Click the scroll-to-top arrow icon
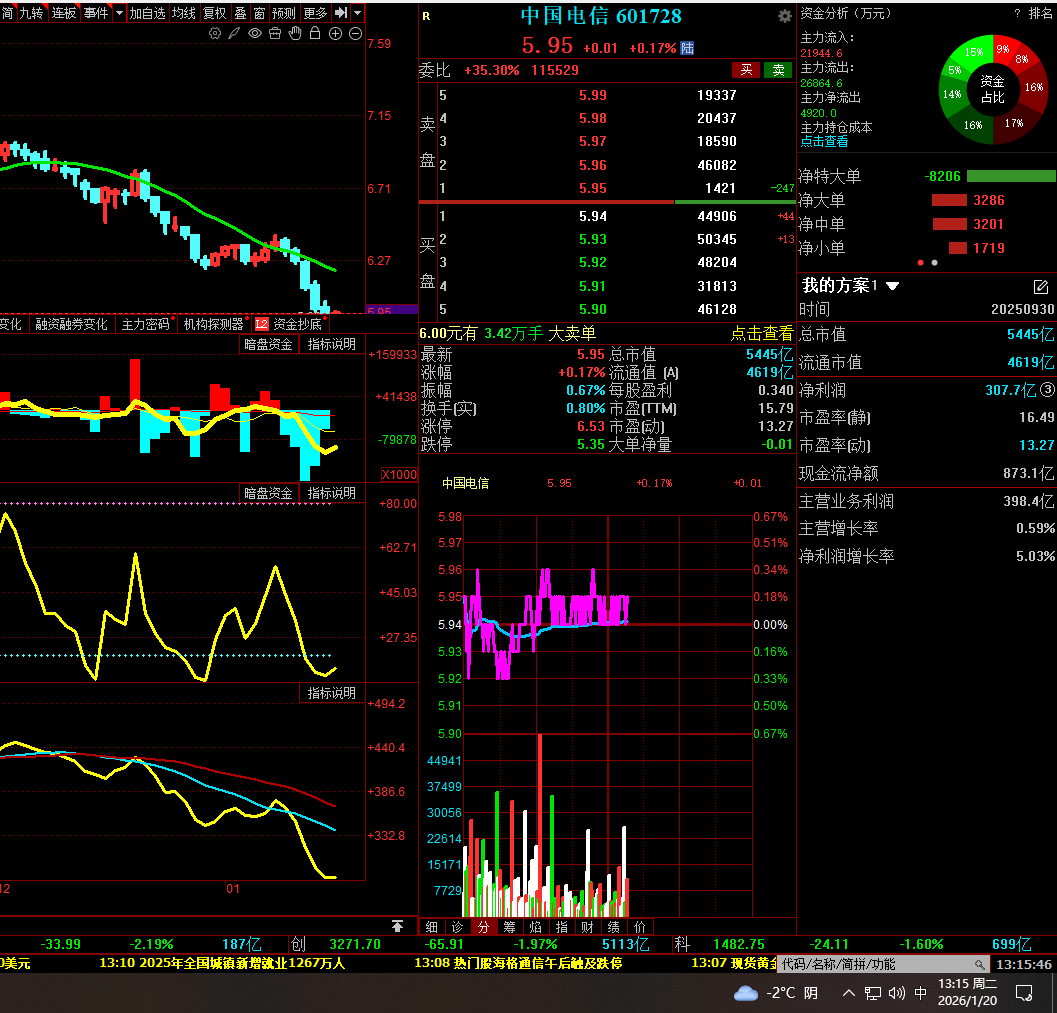This screenshot has width=1057, height=1013. (x=397, y=926)
